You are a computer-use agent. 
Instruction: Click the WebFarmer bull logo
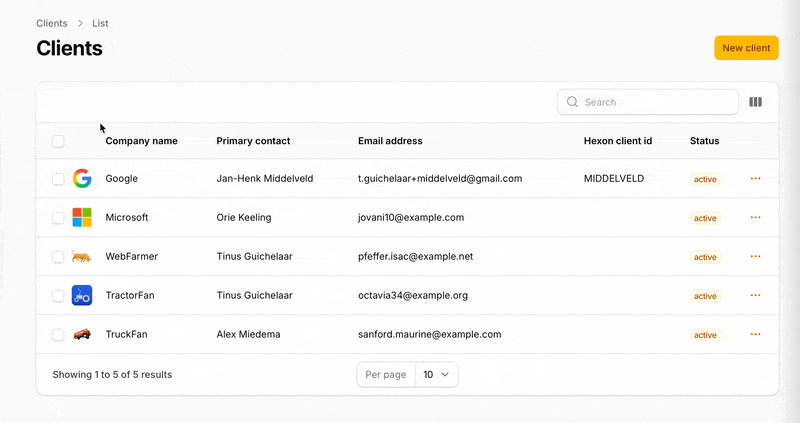[x=81, y=256]
